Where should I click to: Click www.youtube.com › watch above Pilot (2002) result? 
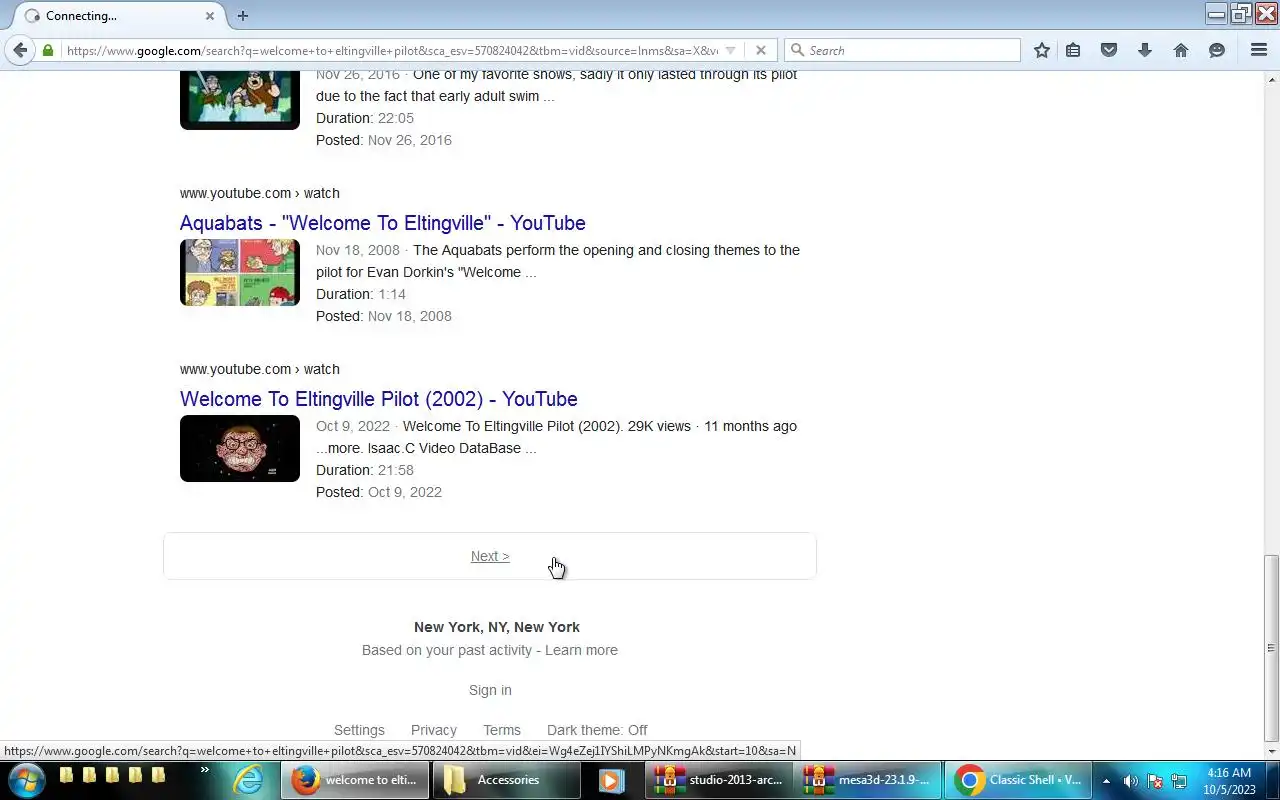[x=260, y=369]
